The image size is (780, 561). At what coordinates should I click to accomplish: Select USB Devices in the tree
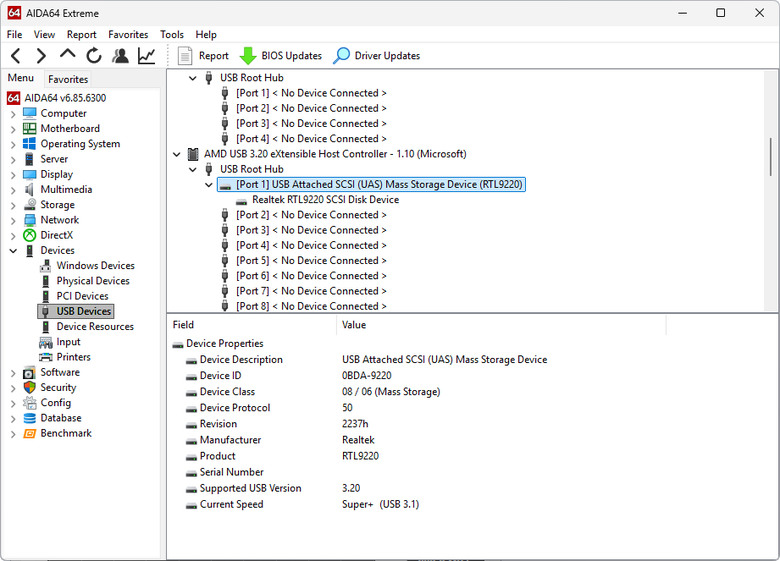84,311
